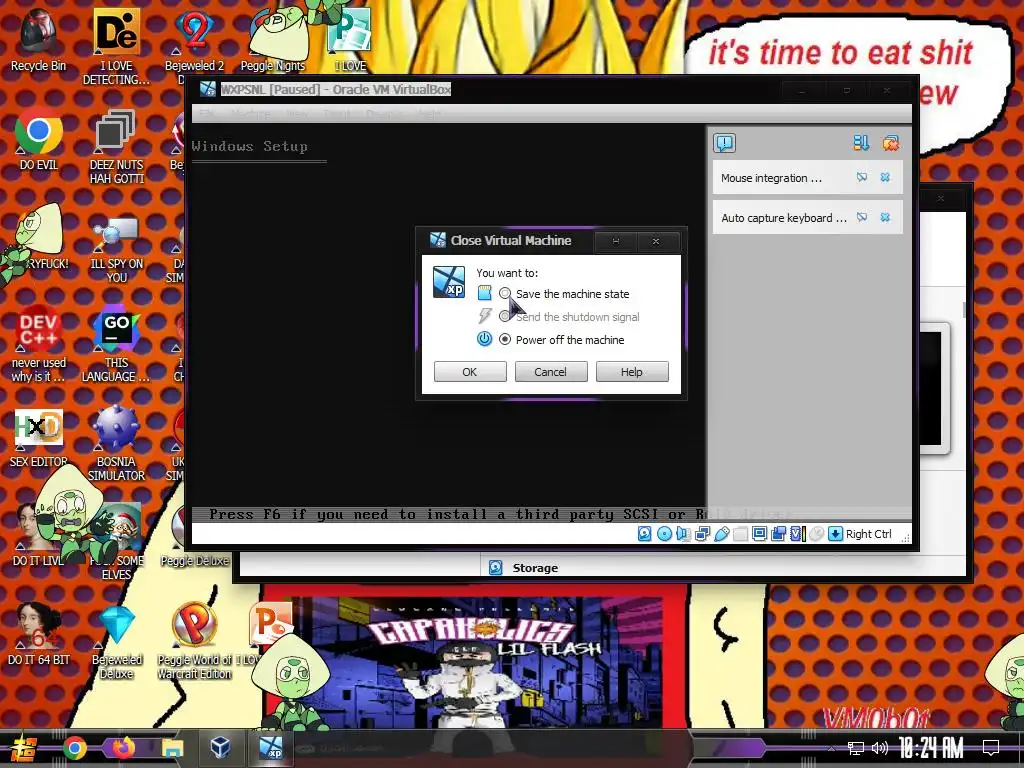Click the 10:24 AM taskbar clock
Image resolution: width=1024 pixels, height=768 pixels.
[931, 748]
